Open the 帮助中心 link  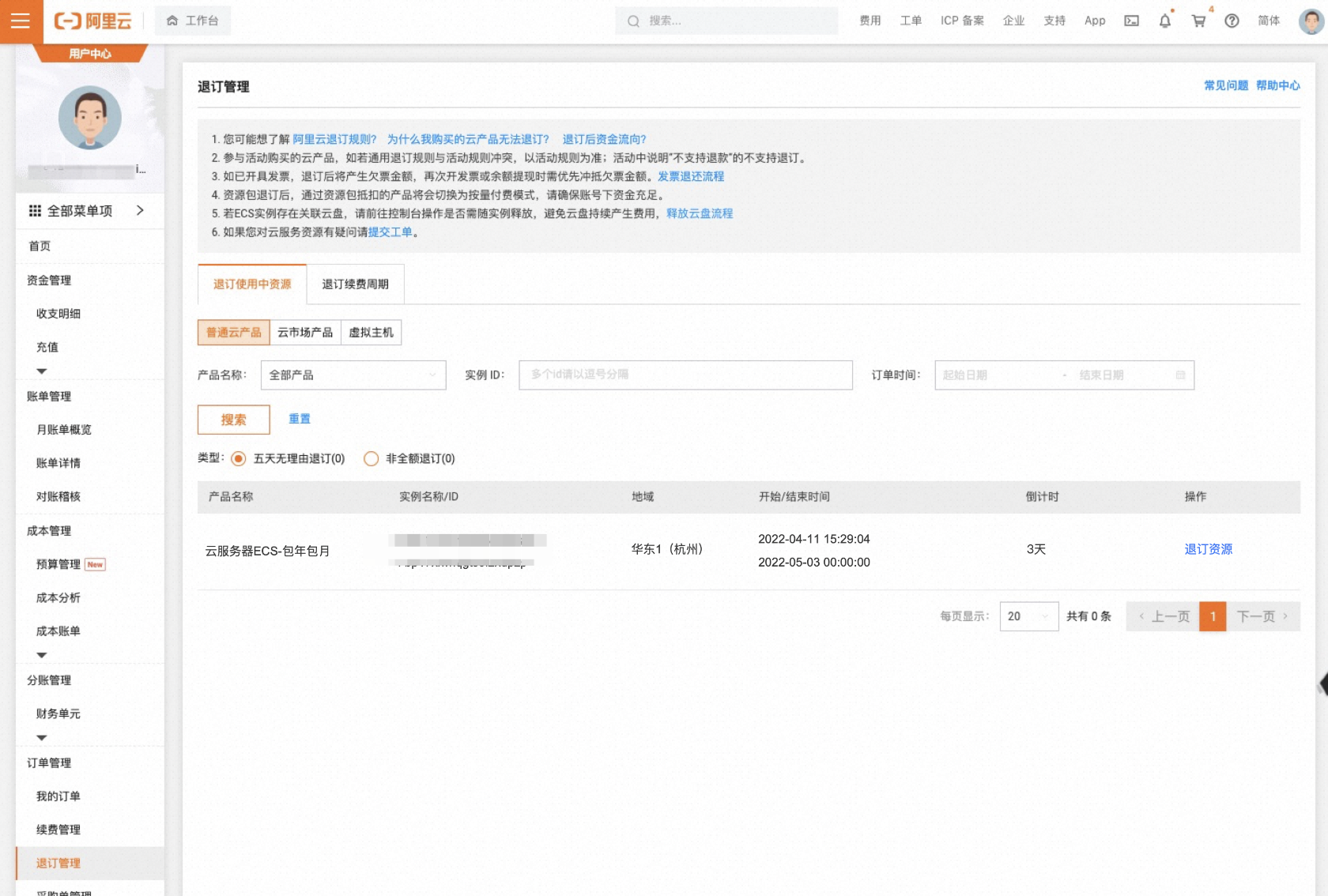1278,85
